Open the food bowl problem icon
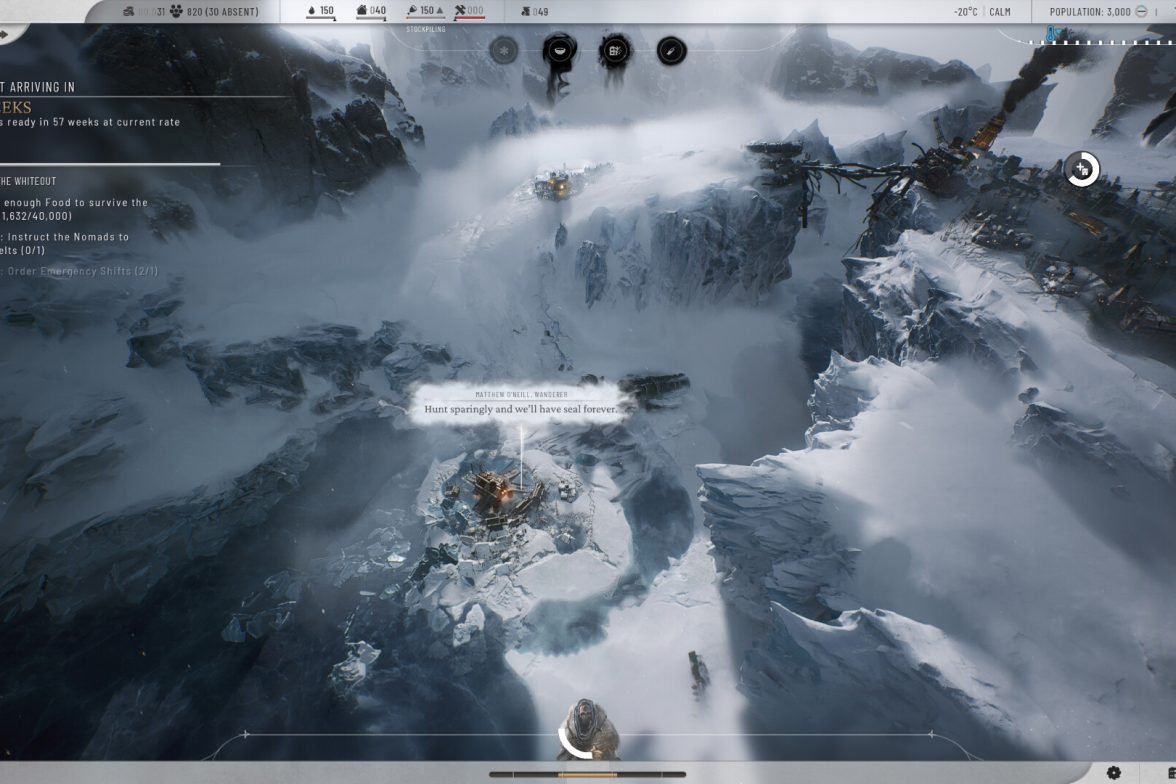Image resolution: width=1176 pixels, height=784 pixels. [559, 51]
